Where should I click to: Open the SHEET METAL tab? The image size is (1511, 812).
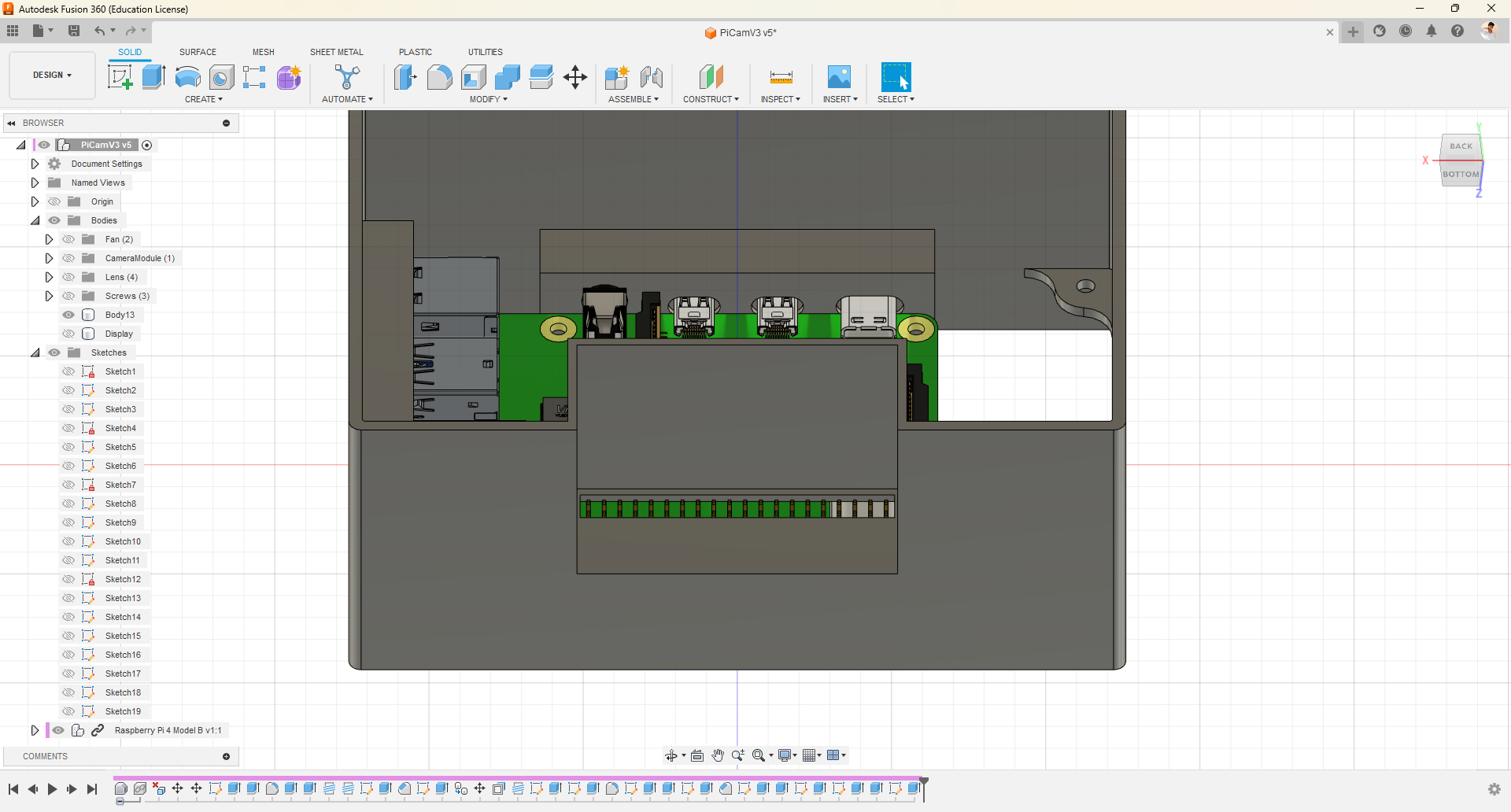point(337,52)
